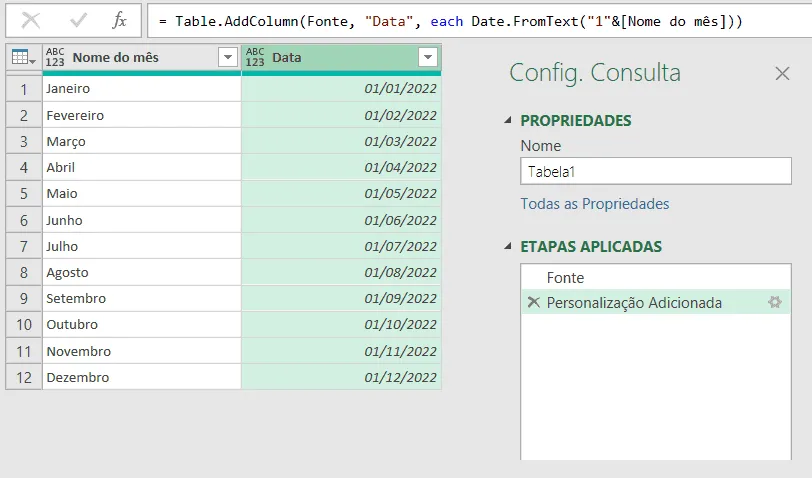Confirm formula with the checkmark icon

click(79, 20)
